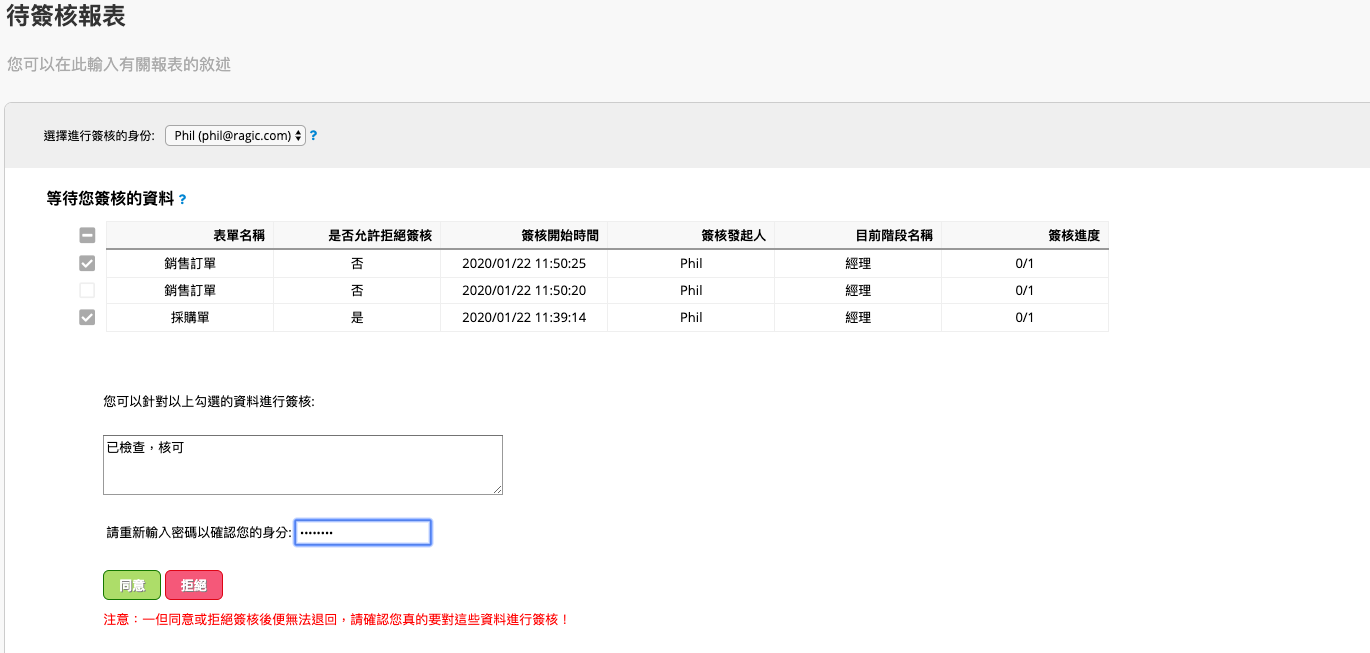Screen dimensions: 1370x653
Task: Click the 表單名稱 column header
Action: 238,236
